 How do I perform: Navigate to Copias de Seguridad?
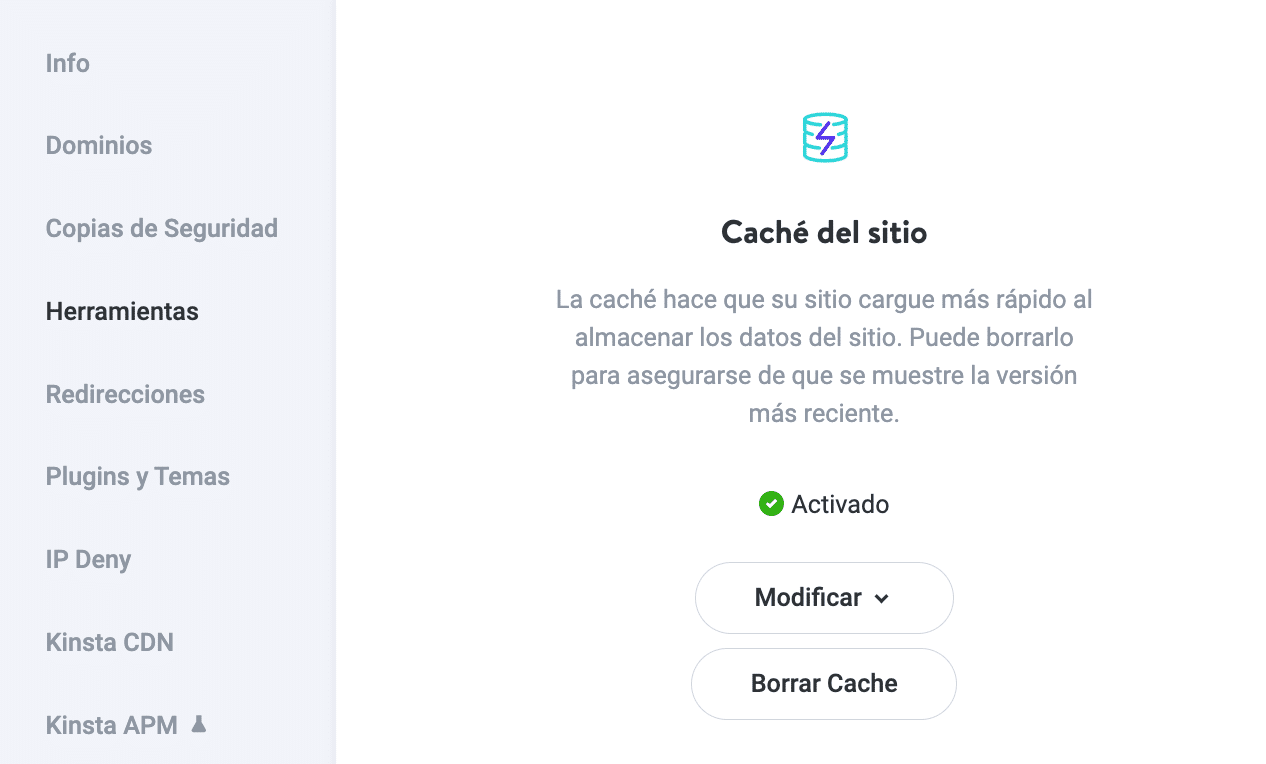(x=161, y=228)
